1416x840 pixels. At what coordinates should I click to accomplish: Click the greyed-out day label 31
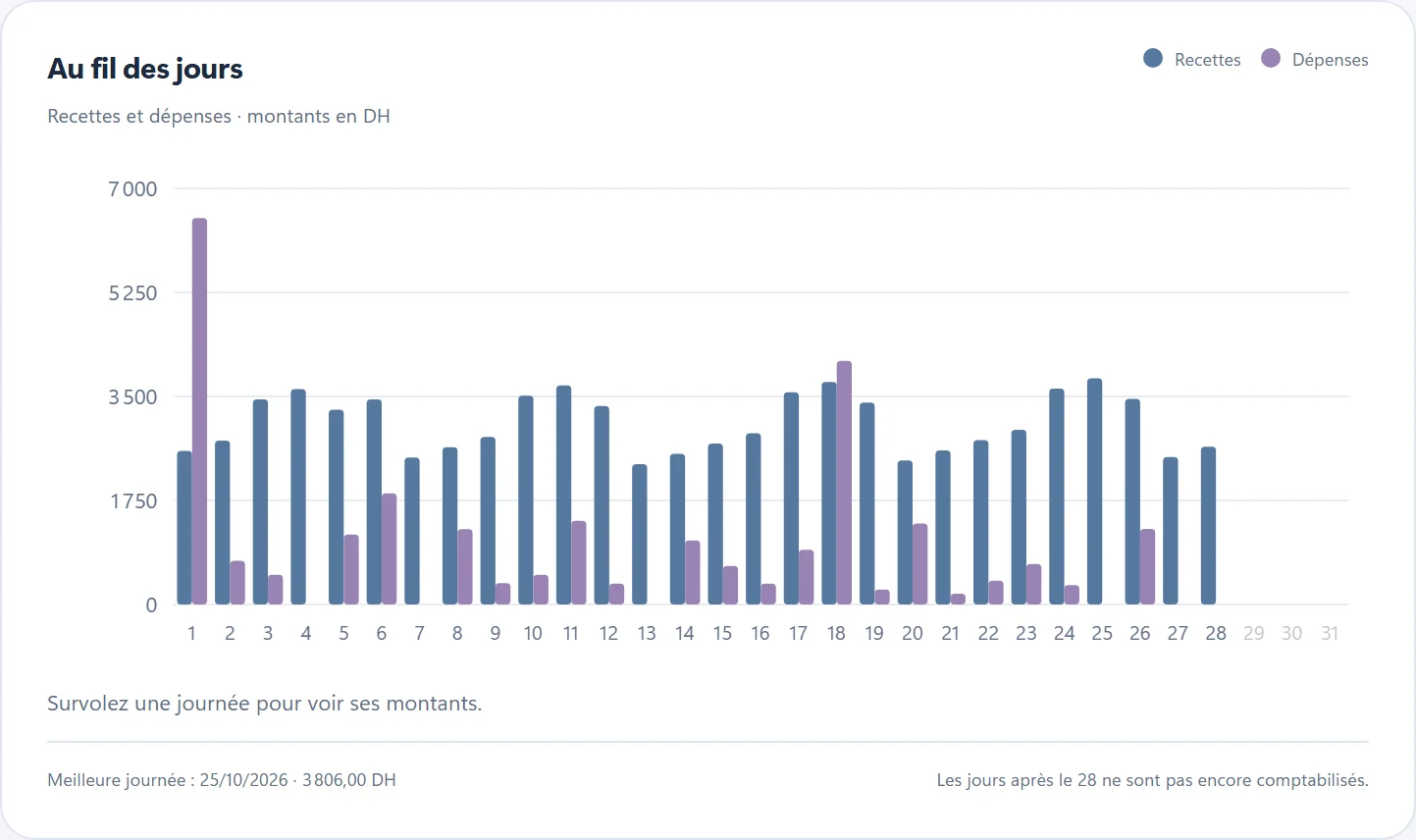[x=1330, y=633]
